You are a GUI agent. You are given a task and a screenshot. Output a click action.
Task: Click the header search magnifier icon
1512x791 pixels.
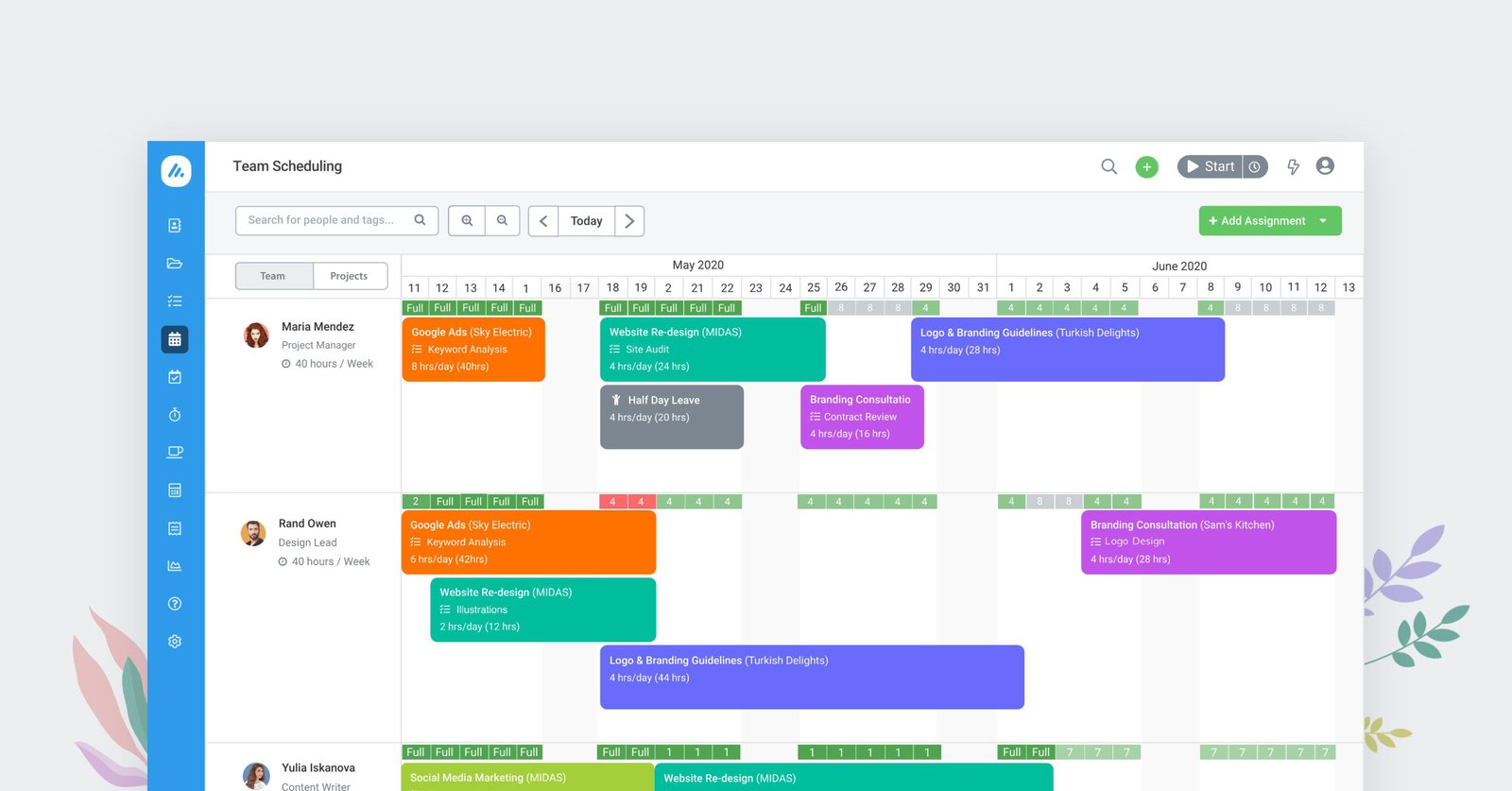click(1108, 167)
